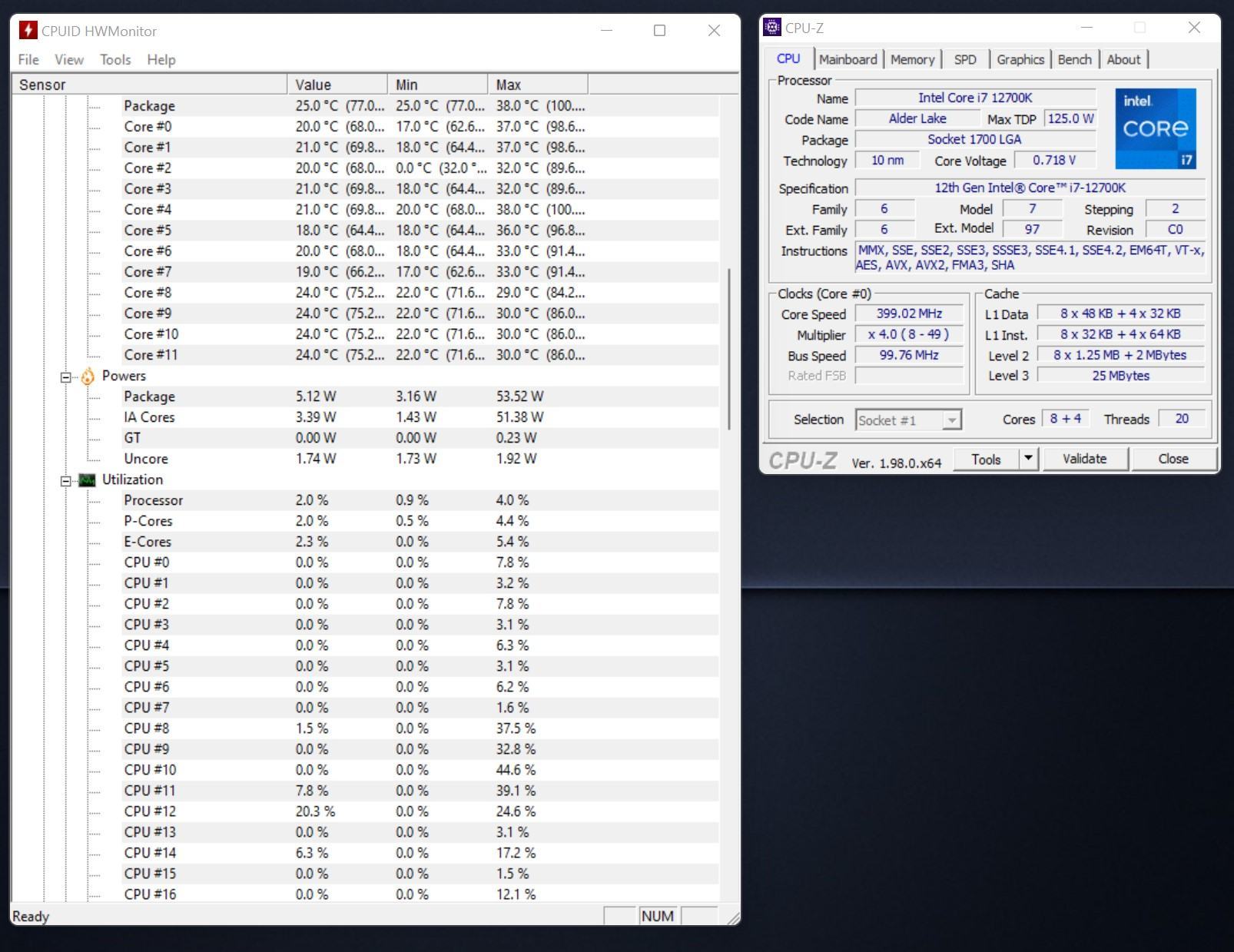1234x952 pixels.
Task: Click the Sensor column header
Action: tap(149, 85)
